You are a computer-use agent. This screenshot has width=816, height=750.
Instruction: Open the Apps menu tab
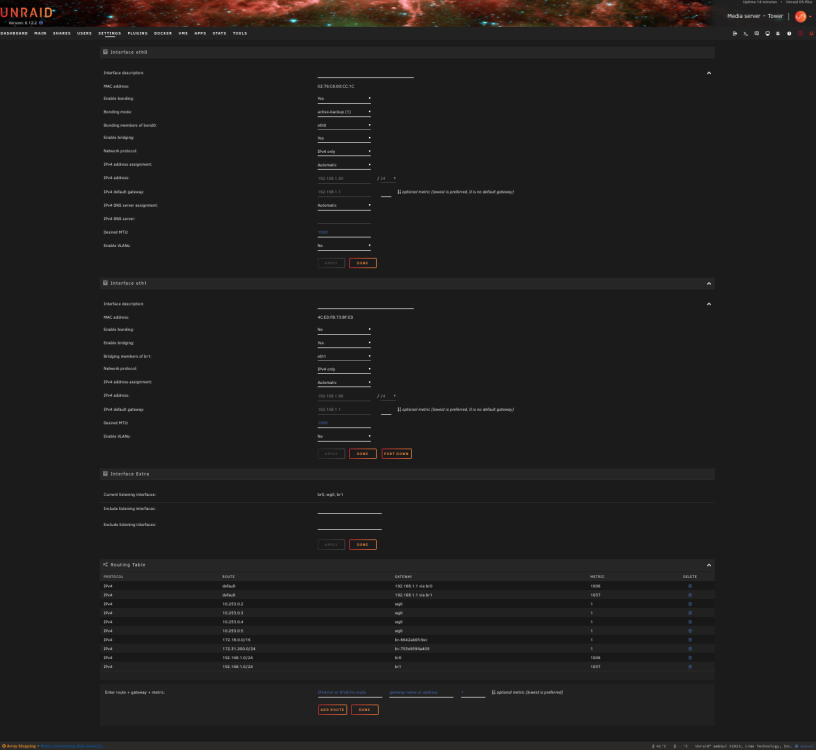point(200,33)
